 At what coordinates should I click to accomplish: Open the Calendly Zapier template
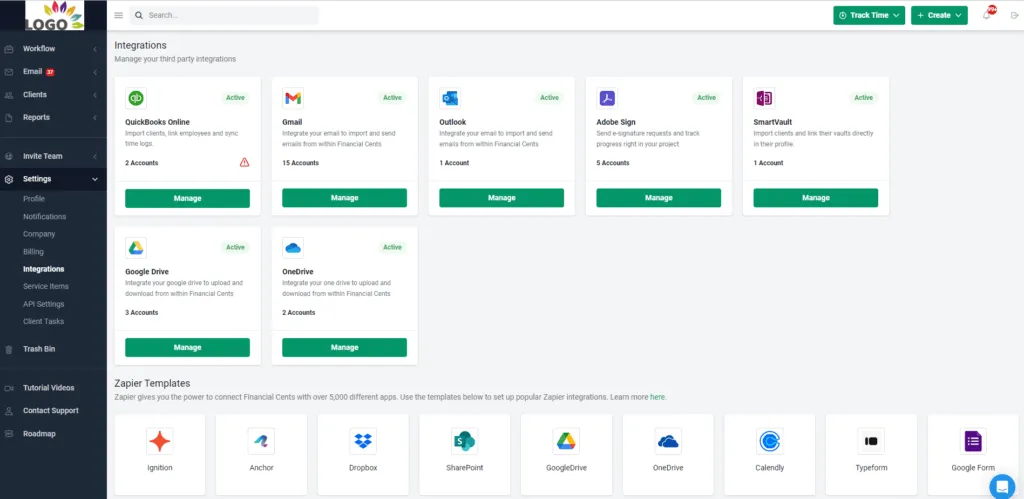point(769,454)
